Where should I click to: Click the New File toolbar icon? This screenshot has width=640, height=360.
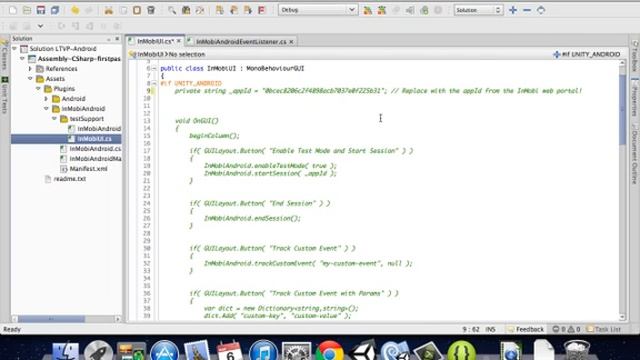pyautogui.click(x=13, y=10)
